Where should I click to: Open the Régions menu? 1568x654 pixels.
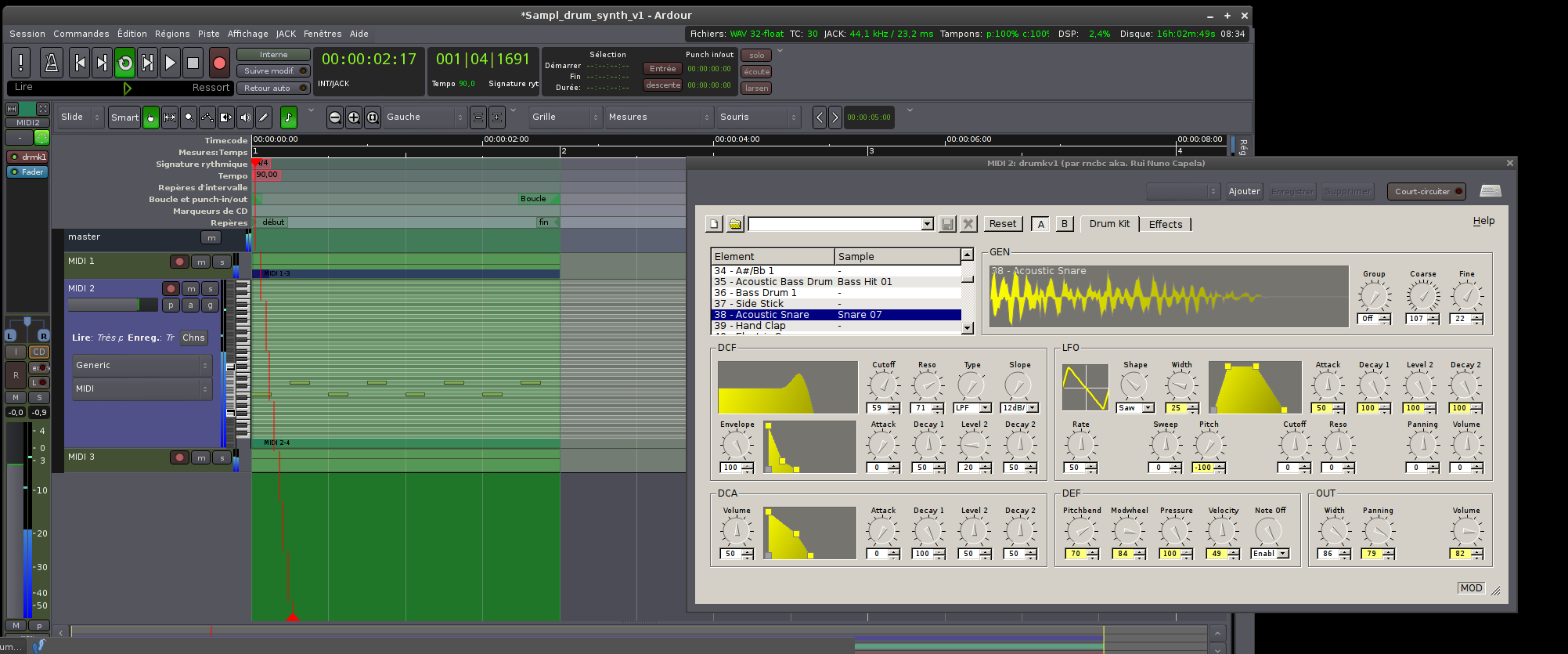point(172,34)
